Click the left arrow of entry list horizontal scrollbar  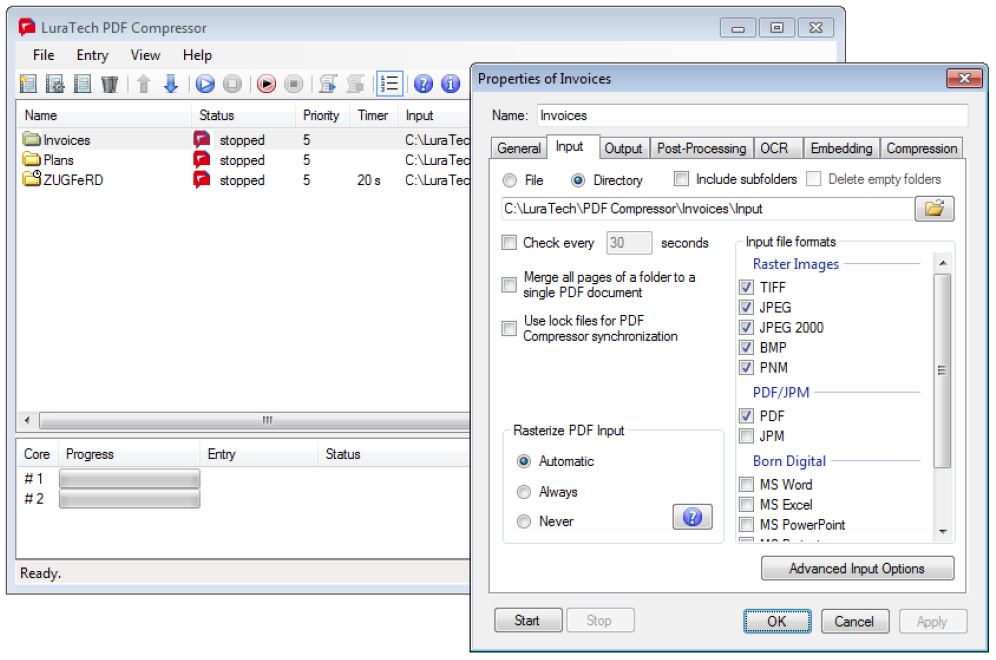pyautogui.click(x=27, y=421)
